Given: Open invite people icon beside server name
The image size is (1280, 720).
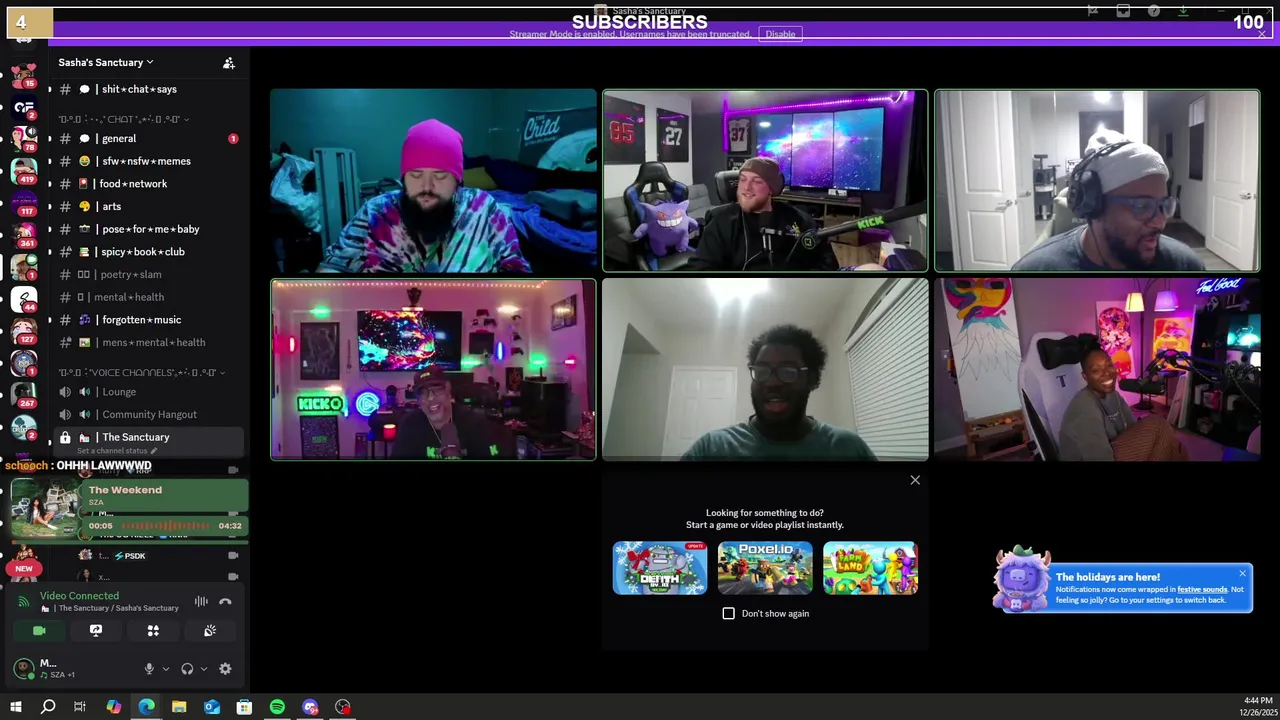Looking at the screenshot, I should pyautogui.click(x=229, y=63).
